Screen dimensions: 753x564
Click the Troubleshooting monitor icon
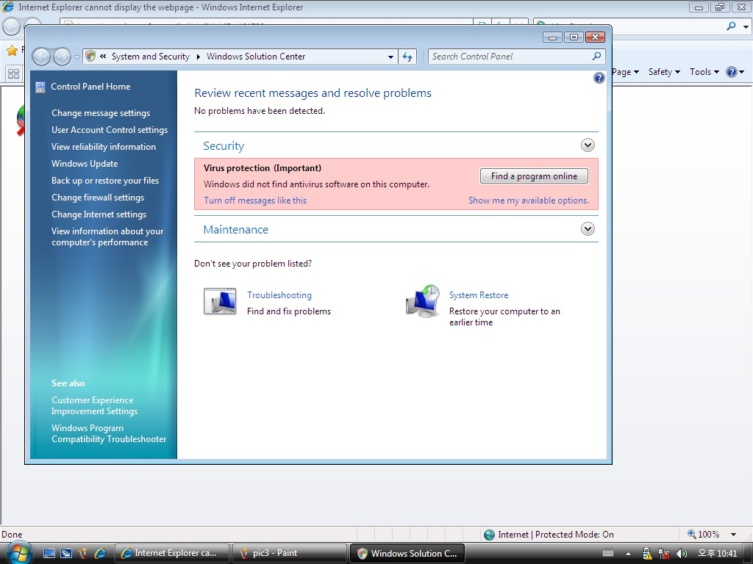[220, 301]
